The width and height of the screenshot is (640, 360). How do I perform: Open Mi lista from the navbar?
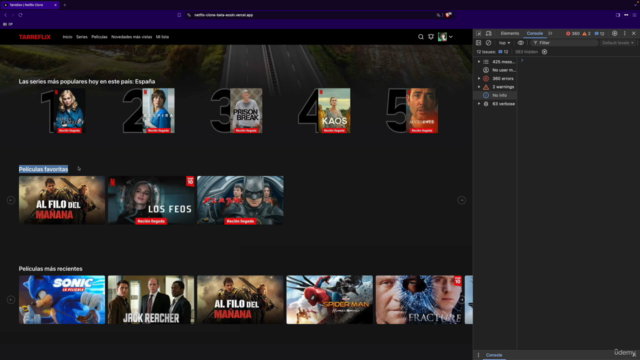coord(162,37)
